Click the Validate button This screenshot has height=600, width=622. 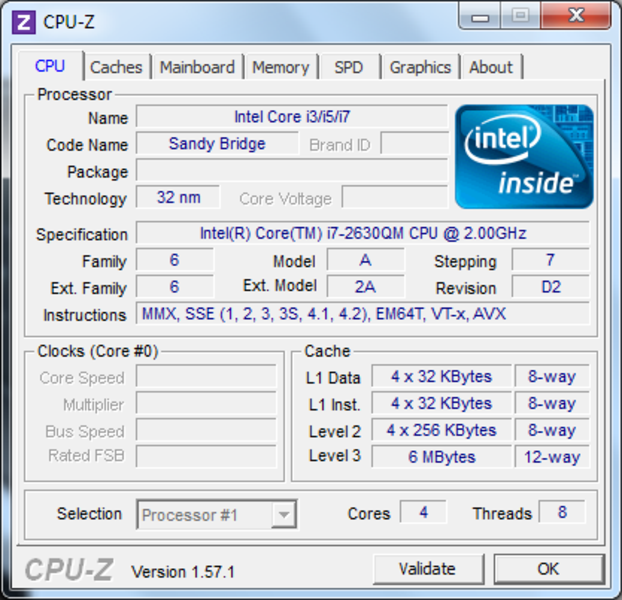pos(428,569)
